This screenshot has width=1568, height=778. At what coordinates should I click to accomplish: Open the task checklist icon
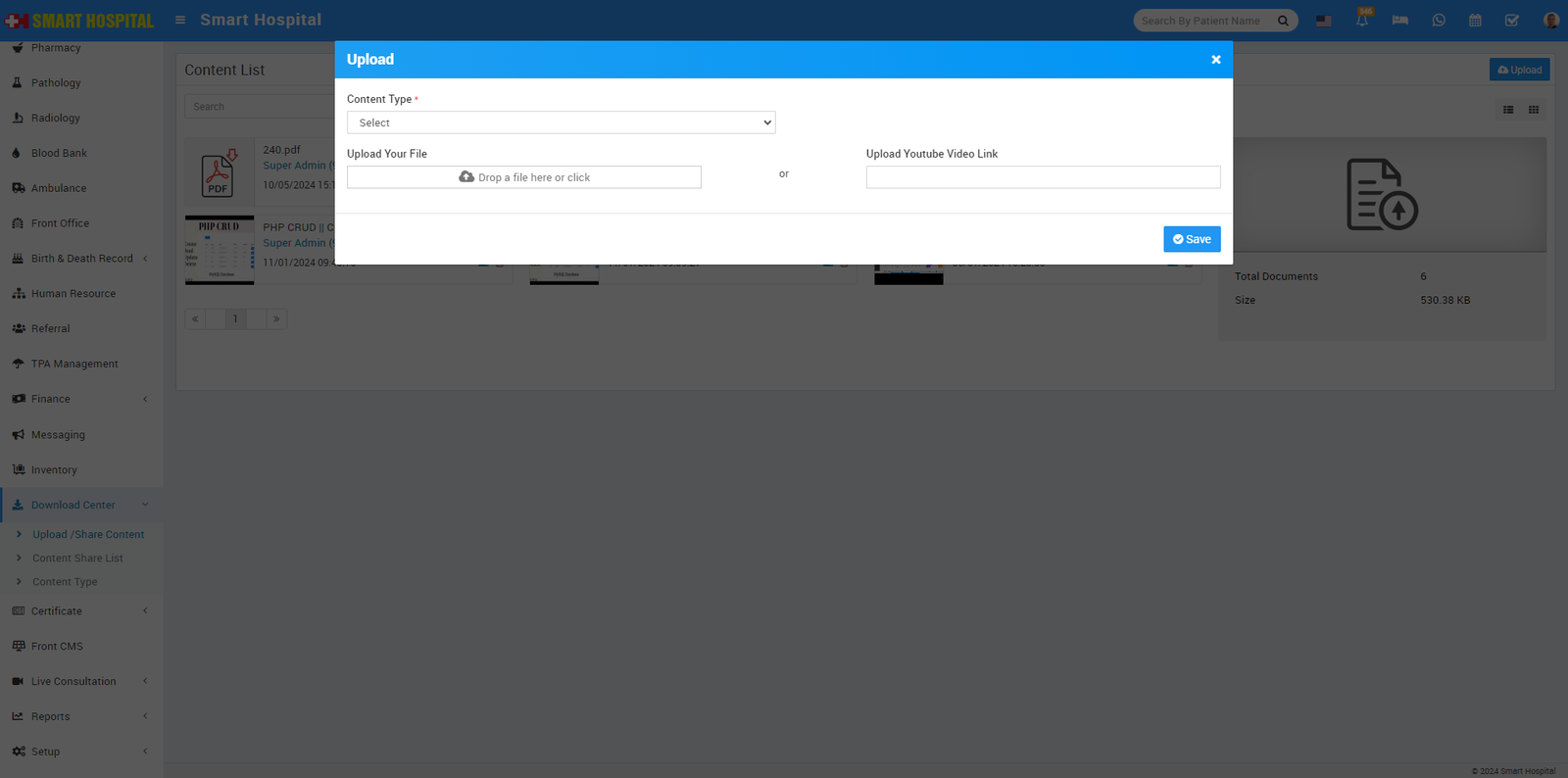(1511, 21)
